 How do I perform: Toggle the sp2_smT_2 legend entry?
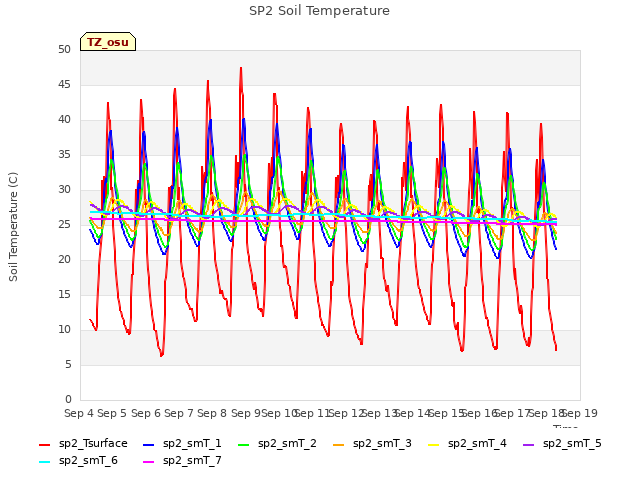[x=277, y=444]
